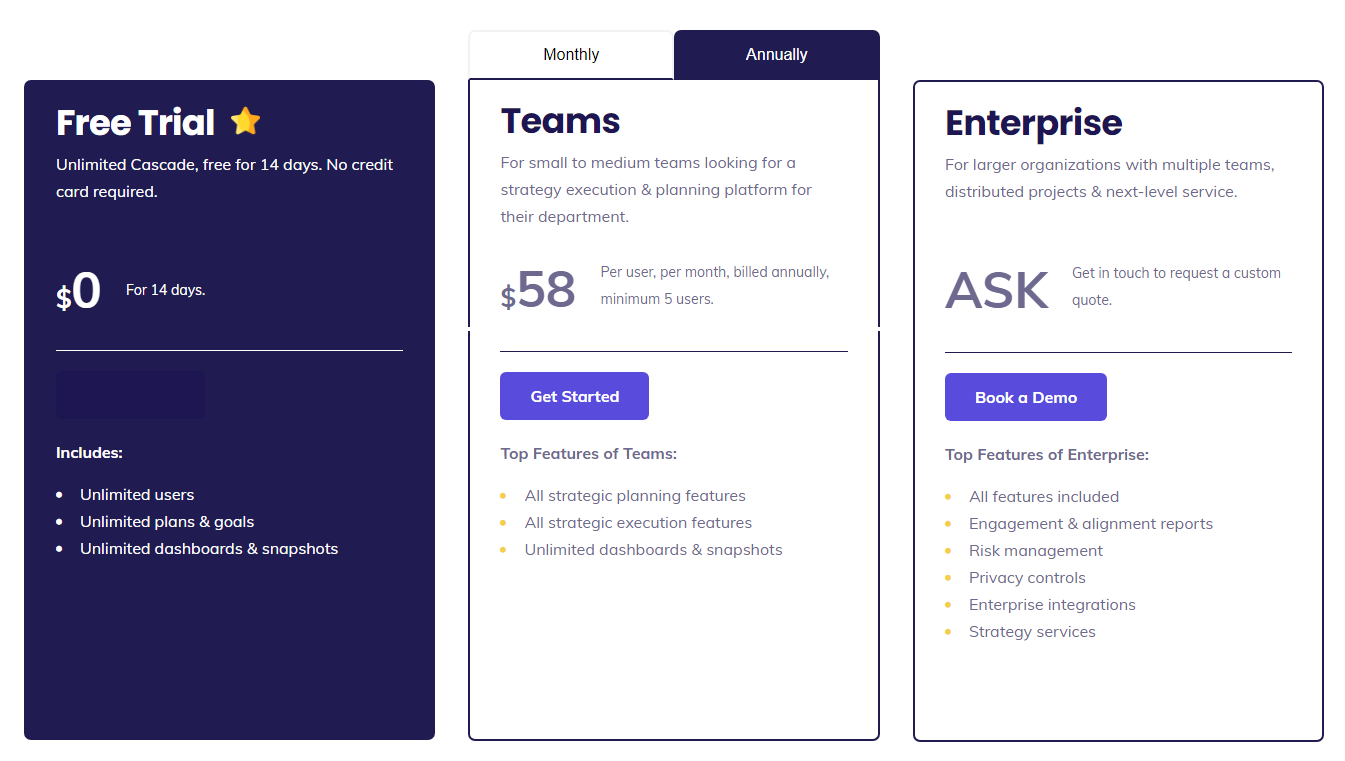Click 'Engagement & alignment reports' item
The height and width of the screenshot is (761, 1345).
(x=1091, y=524)
